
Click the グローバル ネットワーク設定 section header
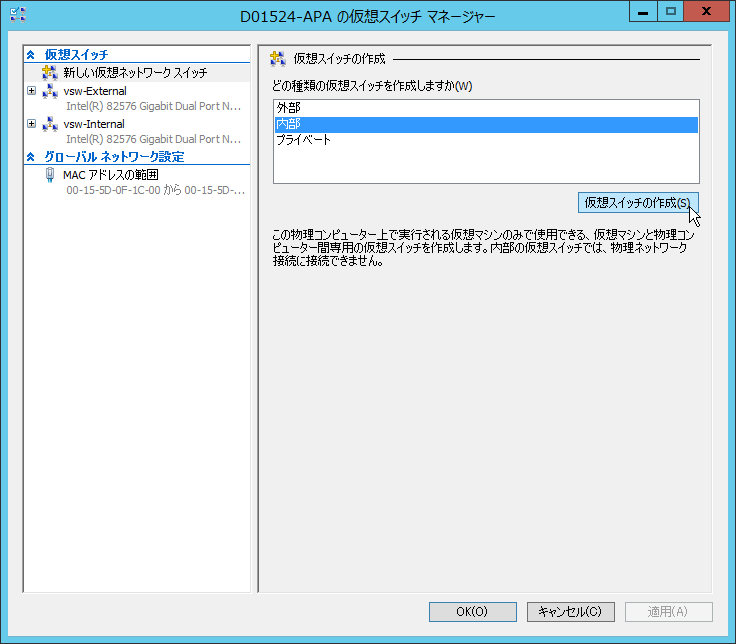[114, 156]
